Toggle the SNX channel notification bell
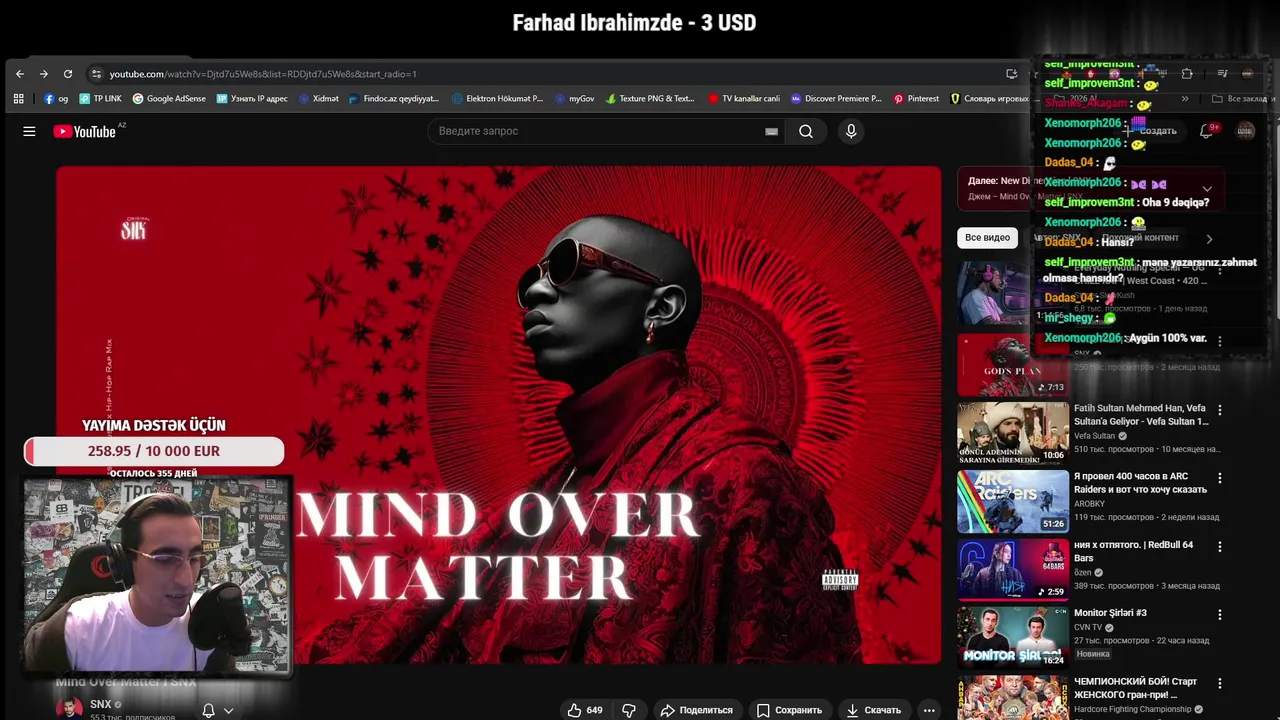The height and width of the screenshot is (720, 1280). 209,710
